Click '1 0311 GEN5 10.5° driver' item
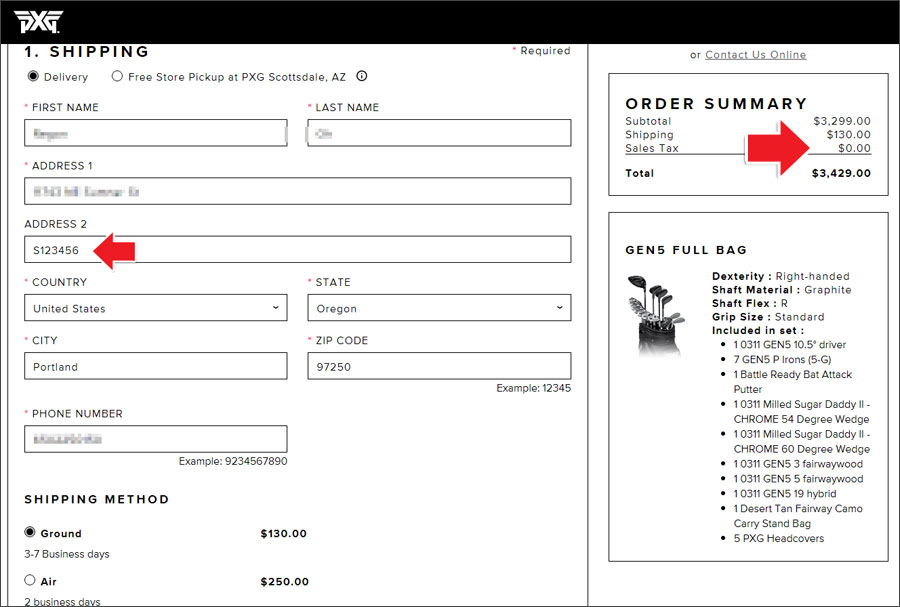 pos(790,345)
